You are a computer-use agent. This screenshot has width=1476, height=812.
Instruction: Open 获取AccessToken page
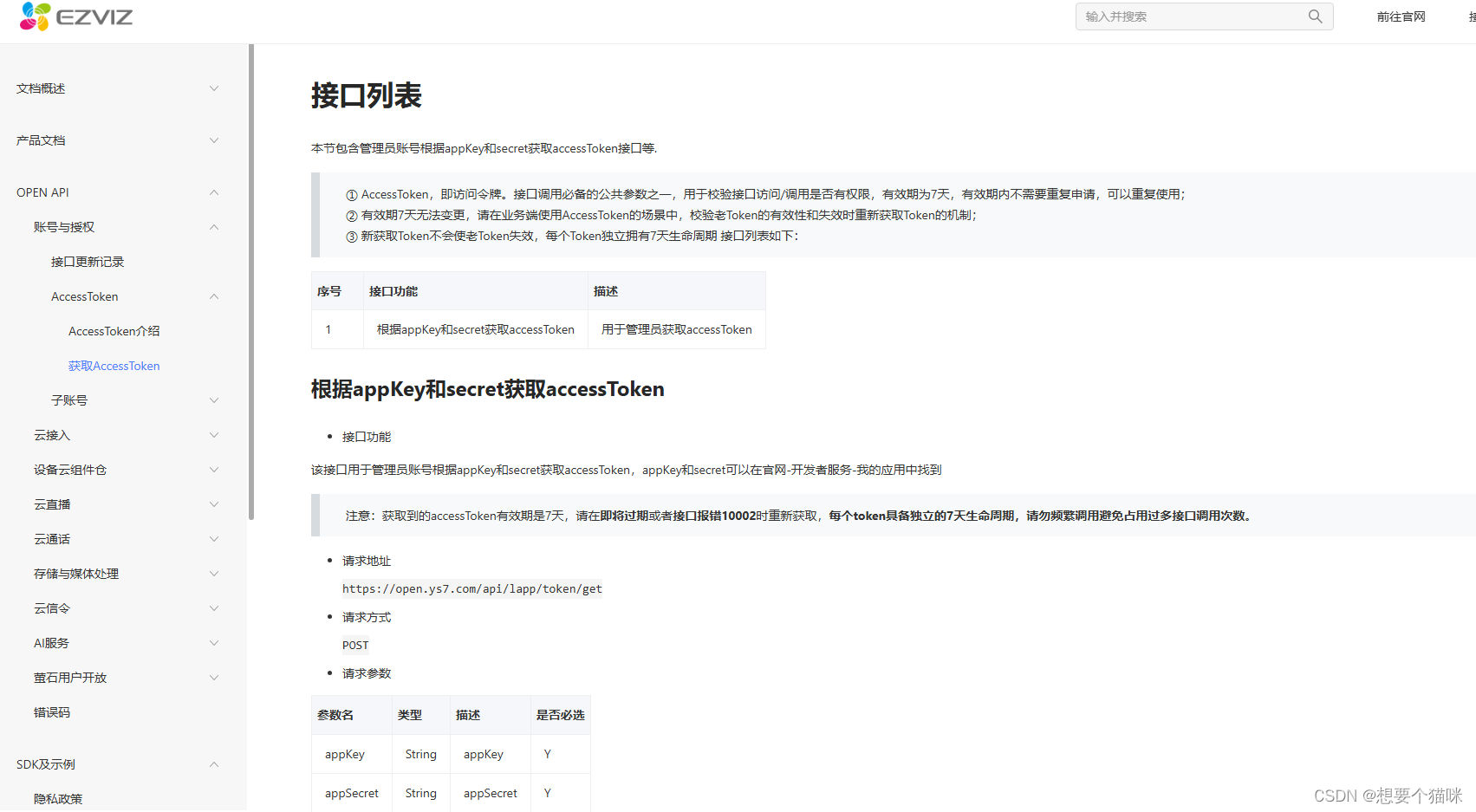pos(114,366)
